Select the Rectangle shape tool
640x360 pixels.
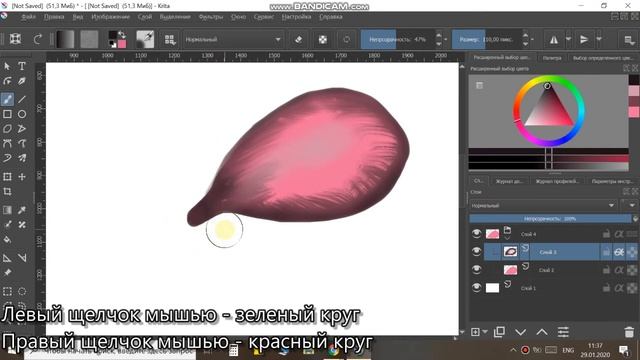coord(7,114)
